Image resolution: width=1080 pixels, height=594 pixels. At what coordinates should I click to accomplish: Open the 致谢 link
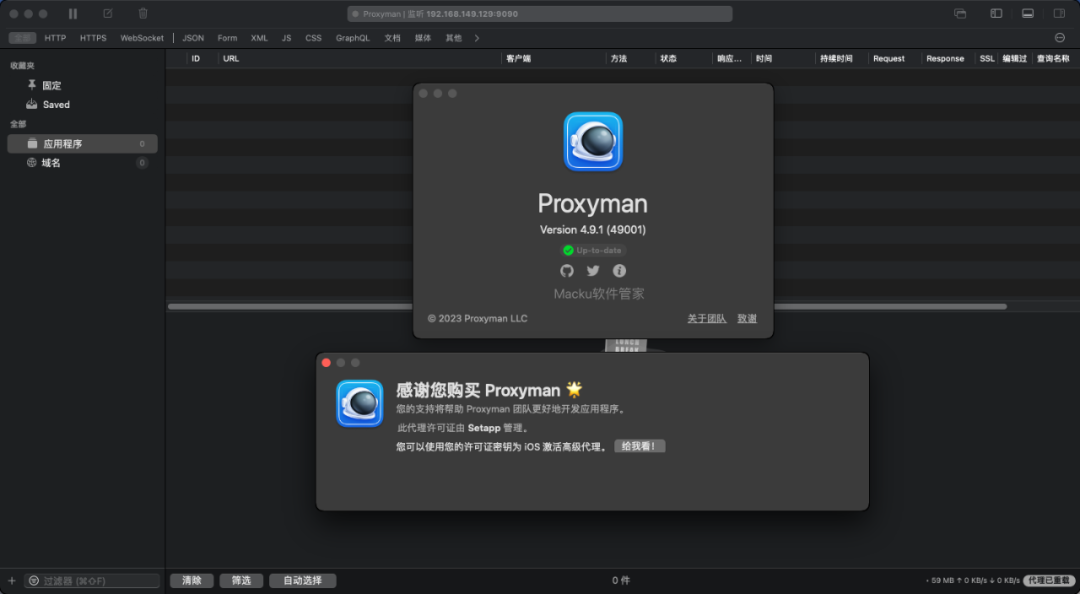747,318
